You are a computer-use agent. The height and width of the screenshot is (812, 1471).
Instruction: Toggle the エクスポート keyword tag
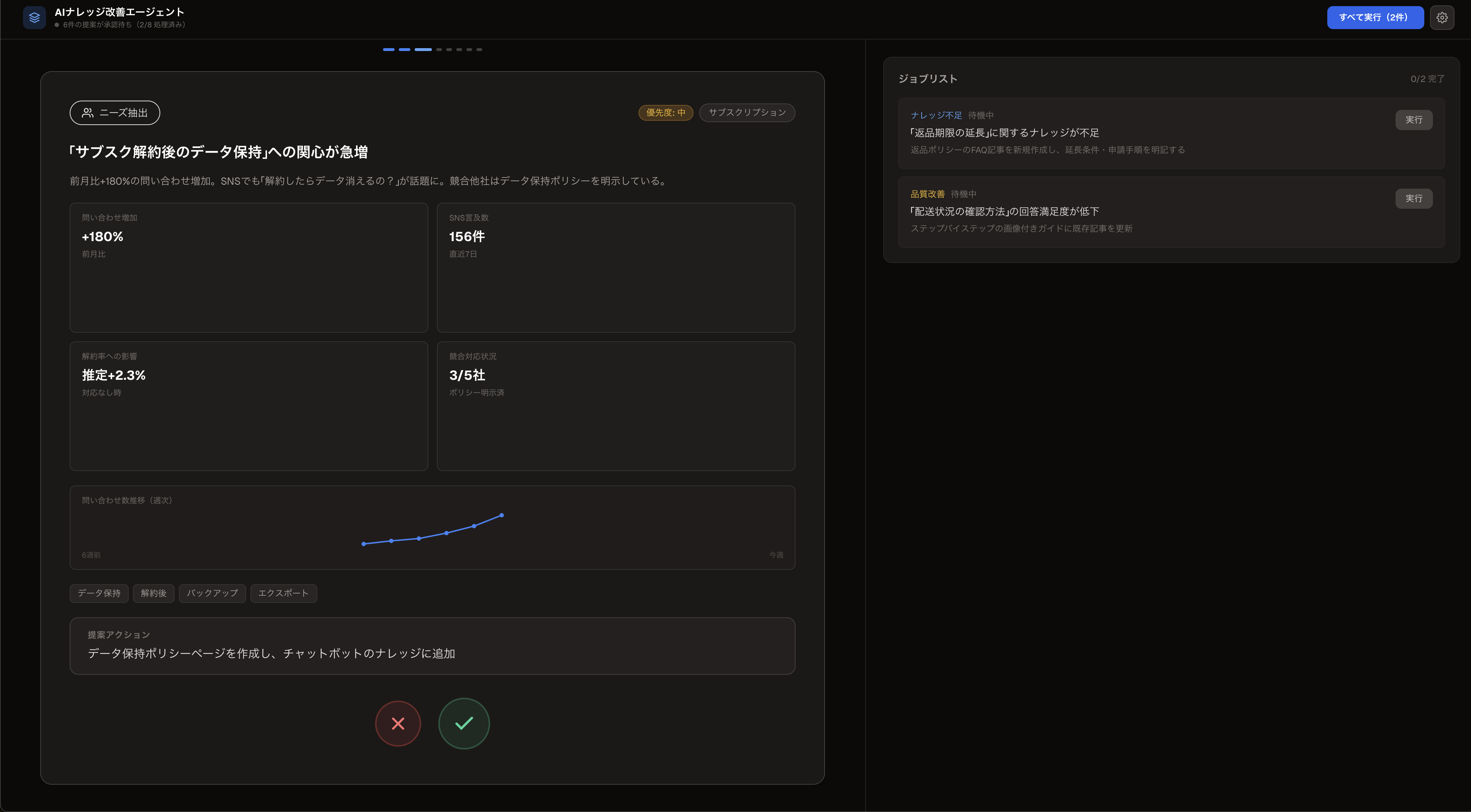click(284, 593)
